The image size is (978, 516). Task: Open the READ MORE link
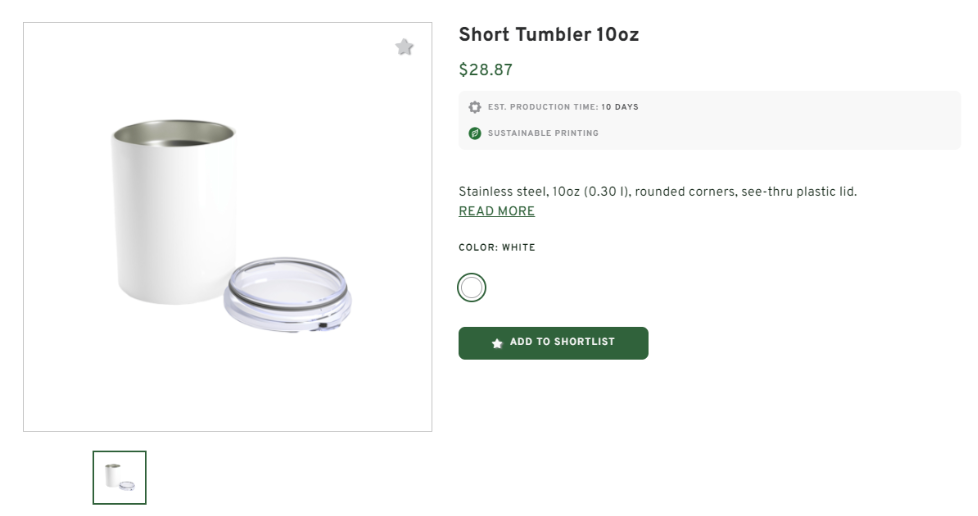(496, 211)
